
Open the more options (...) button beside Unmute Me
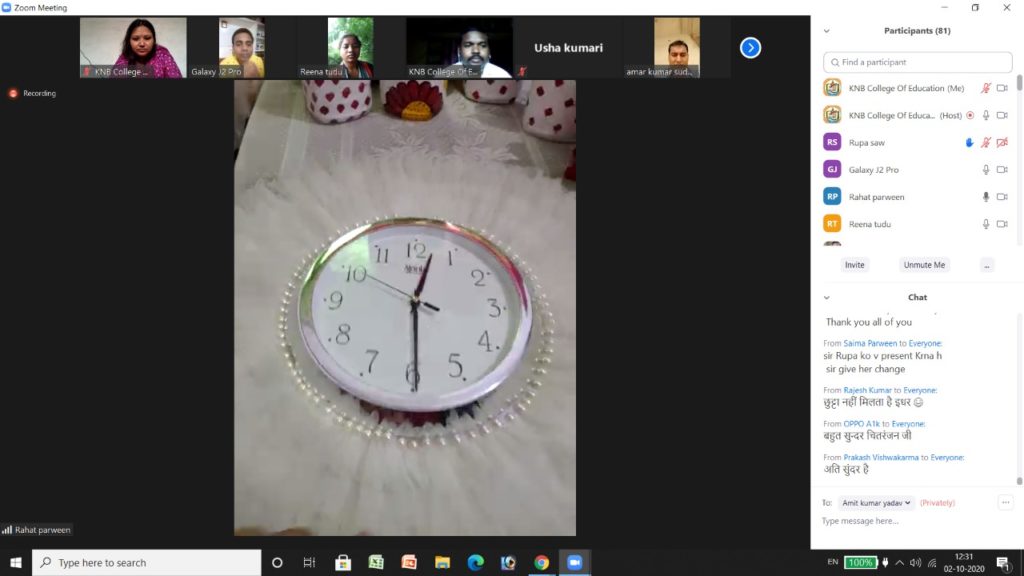coord(987,265)
